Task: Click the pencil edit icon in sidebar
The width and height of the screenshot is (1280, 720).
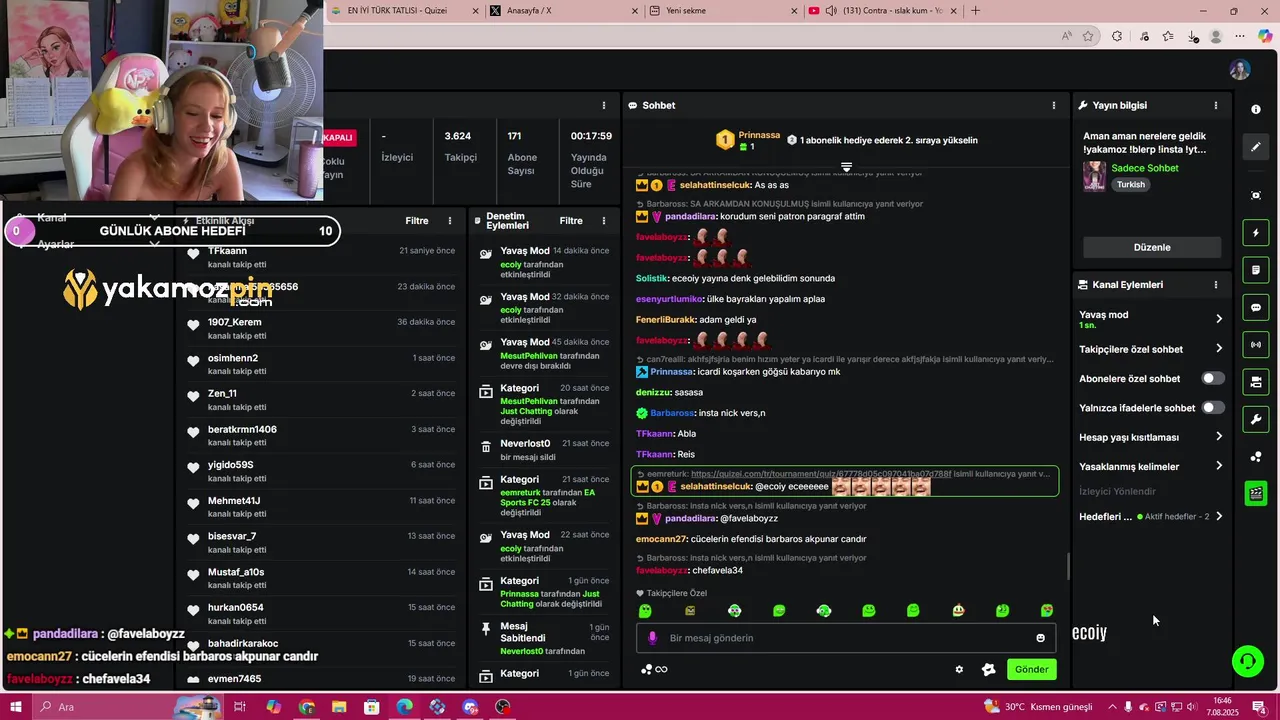Action: point(1256,147)
